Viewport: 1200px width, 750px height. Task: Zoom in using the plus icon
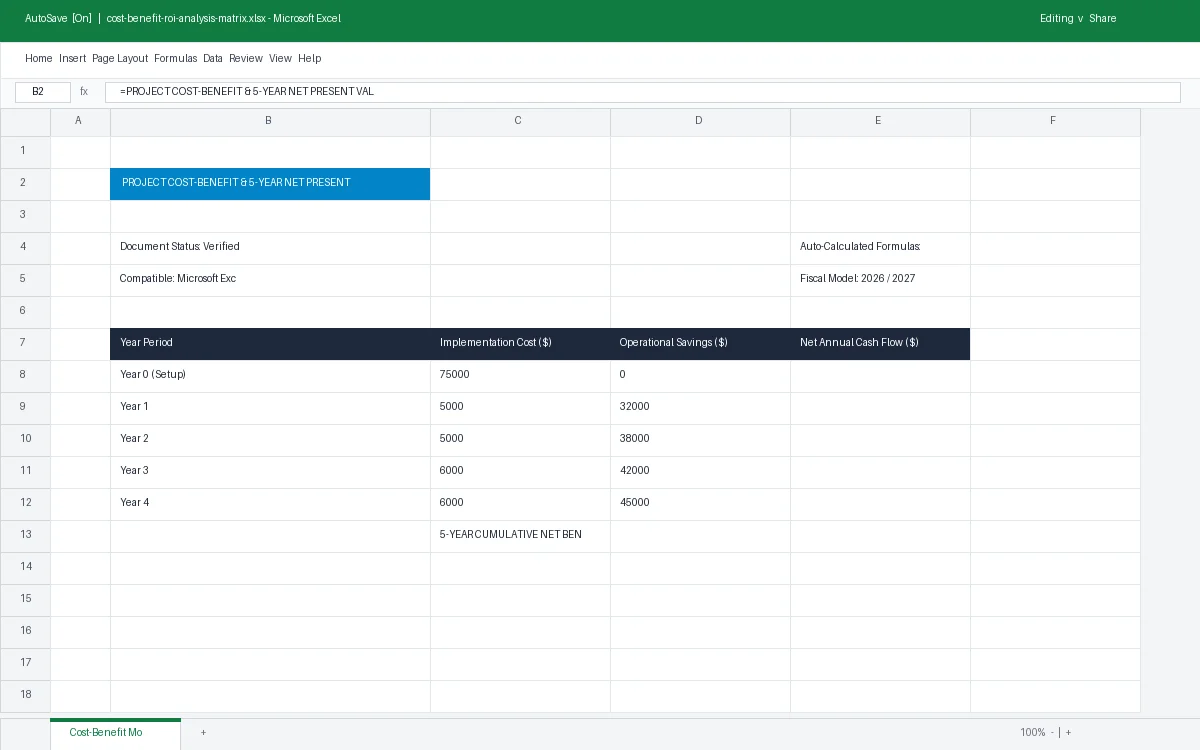tap(1068, 733)
